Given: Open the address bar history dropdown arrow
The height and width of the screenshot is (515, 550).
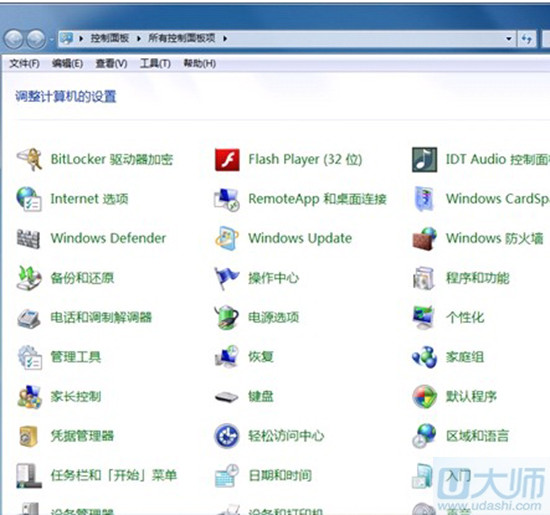Looking at the screenshot, I should (x=509, y=39).
